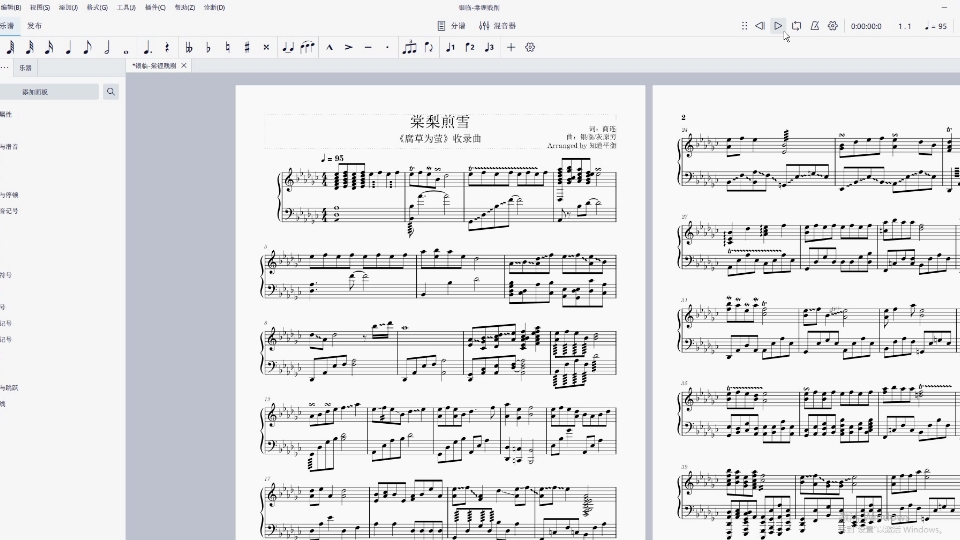
Task: Toggle rest input
Action: coord(167,47)
